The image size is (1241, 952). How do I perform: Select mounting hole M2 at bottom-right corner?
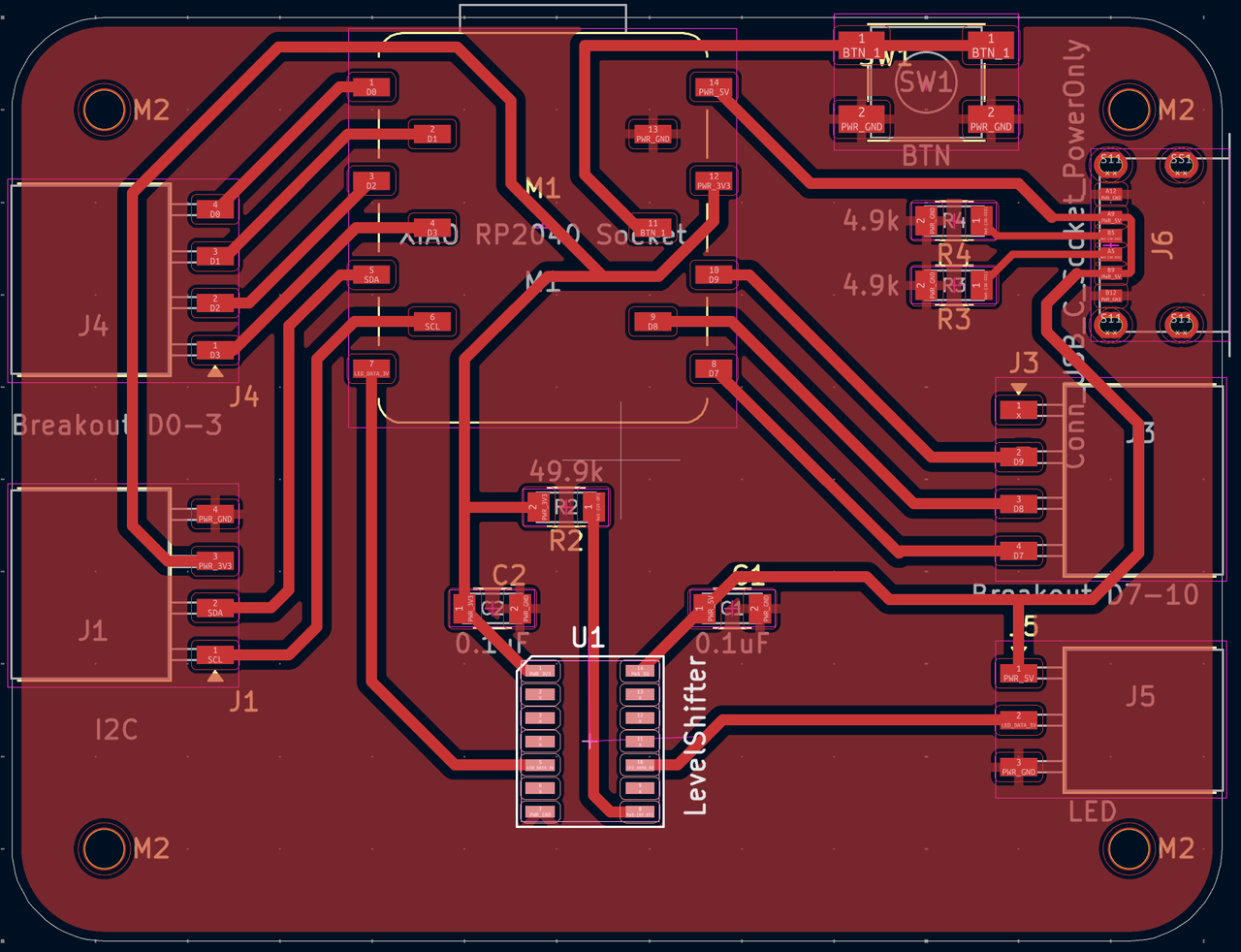pyautogui.click(x=1129, y=847)
